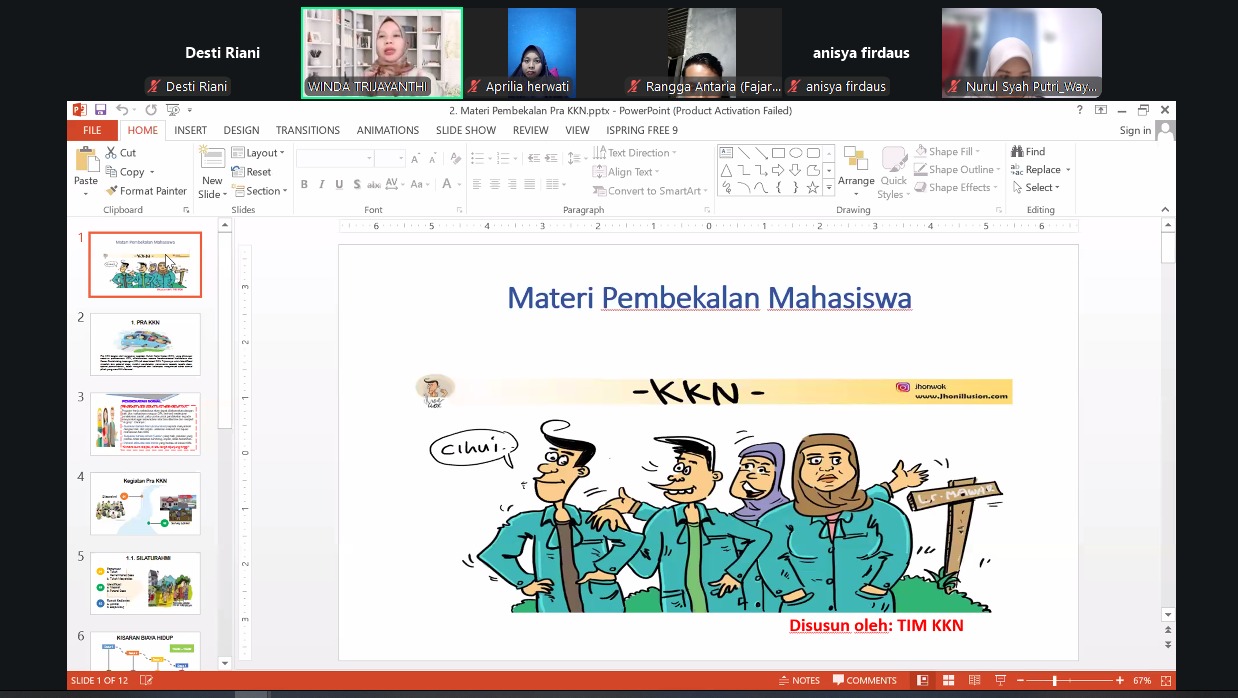Select slide 4 thumbnail Kegiatan Pra KKN
Image resolution: width=1238 pixels, height=698 pixels.
pyautogui.click(x=145, y=504)
